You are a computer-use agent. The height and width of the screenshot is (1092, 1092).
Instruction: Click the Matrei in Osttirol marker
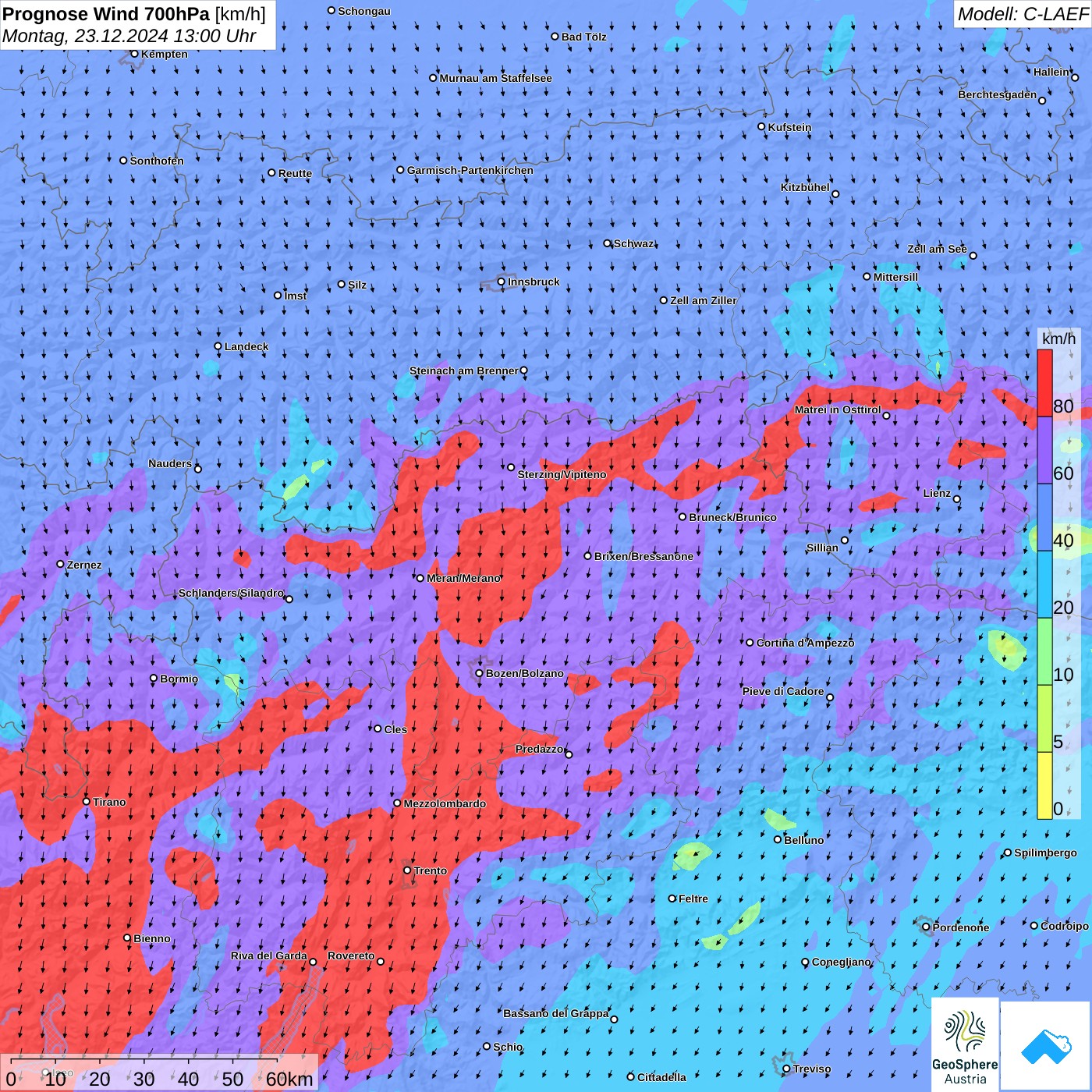tap(886, 415)
